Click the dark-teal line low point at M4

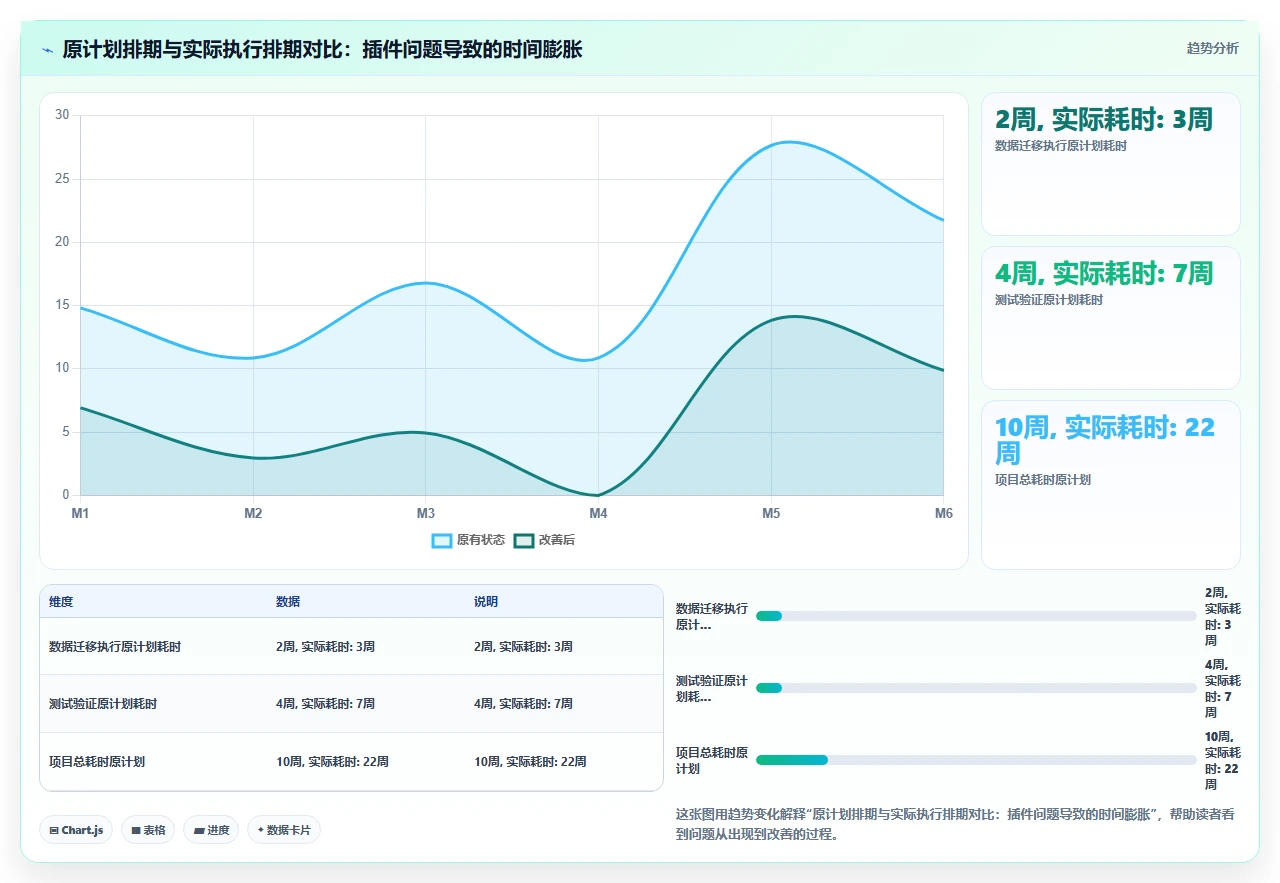coord(598,495)
